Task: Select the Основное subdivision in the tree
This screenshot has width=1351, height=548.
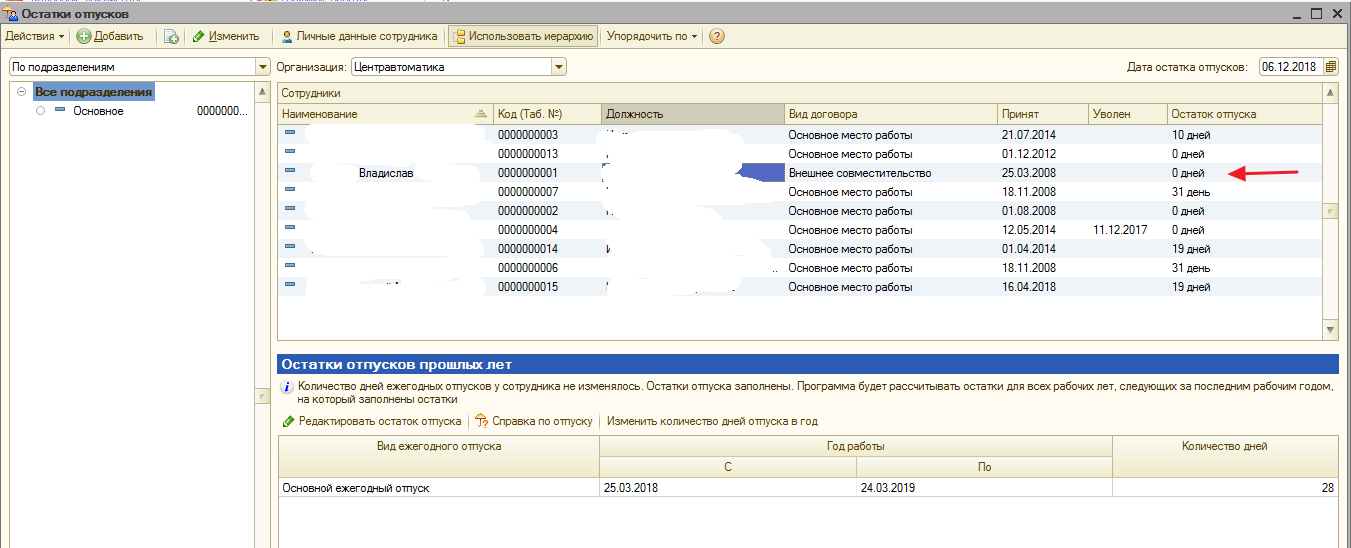Action: (x=98, y=111)
